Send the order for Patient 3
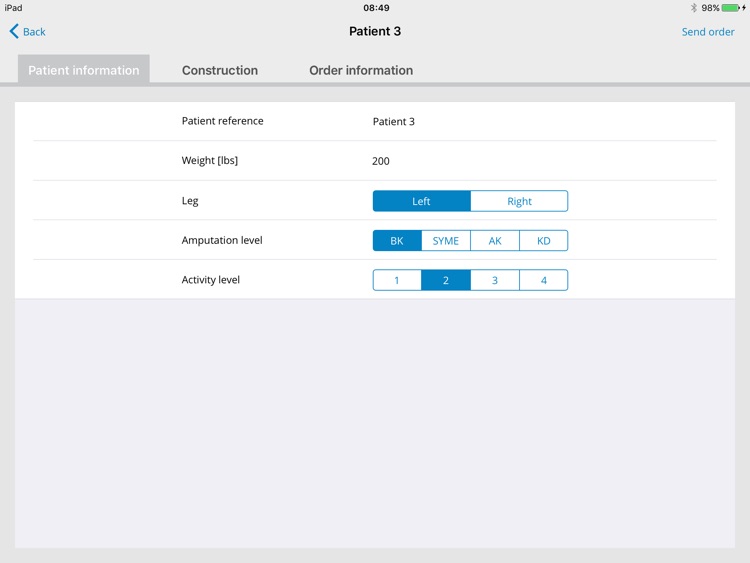The width and height of the screenshot is (750, 563). click(708, 32)
